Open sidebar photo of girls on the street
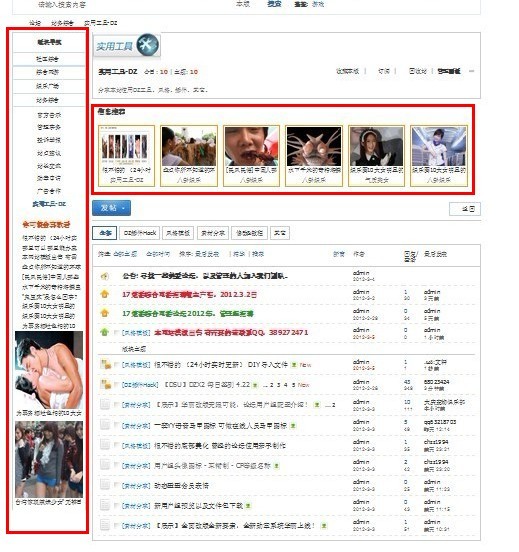The height and width of the screenshot is (552, 519). tap(49, 459)
